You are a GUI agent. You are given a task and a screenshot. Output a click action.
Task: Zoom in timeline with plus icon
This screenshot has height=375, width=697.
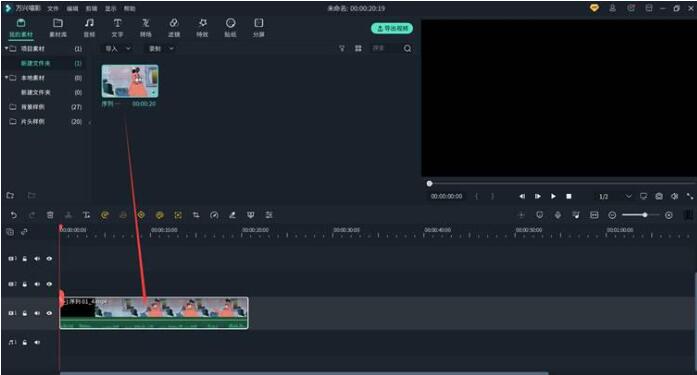[669, 215]
